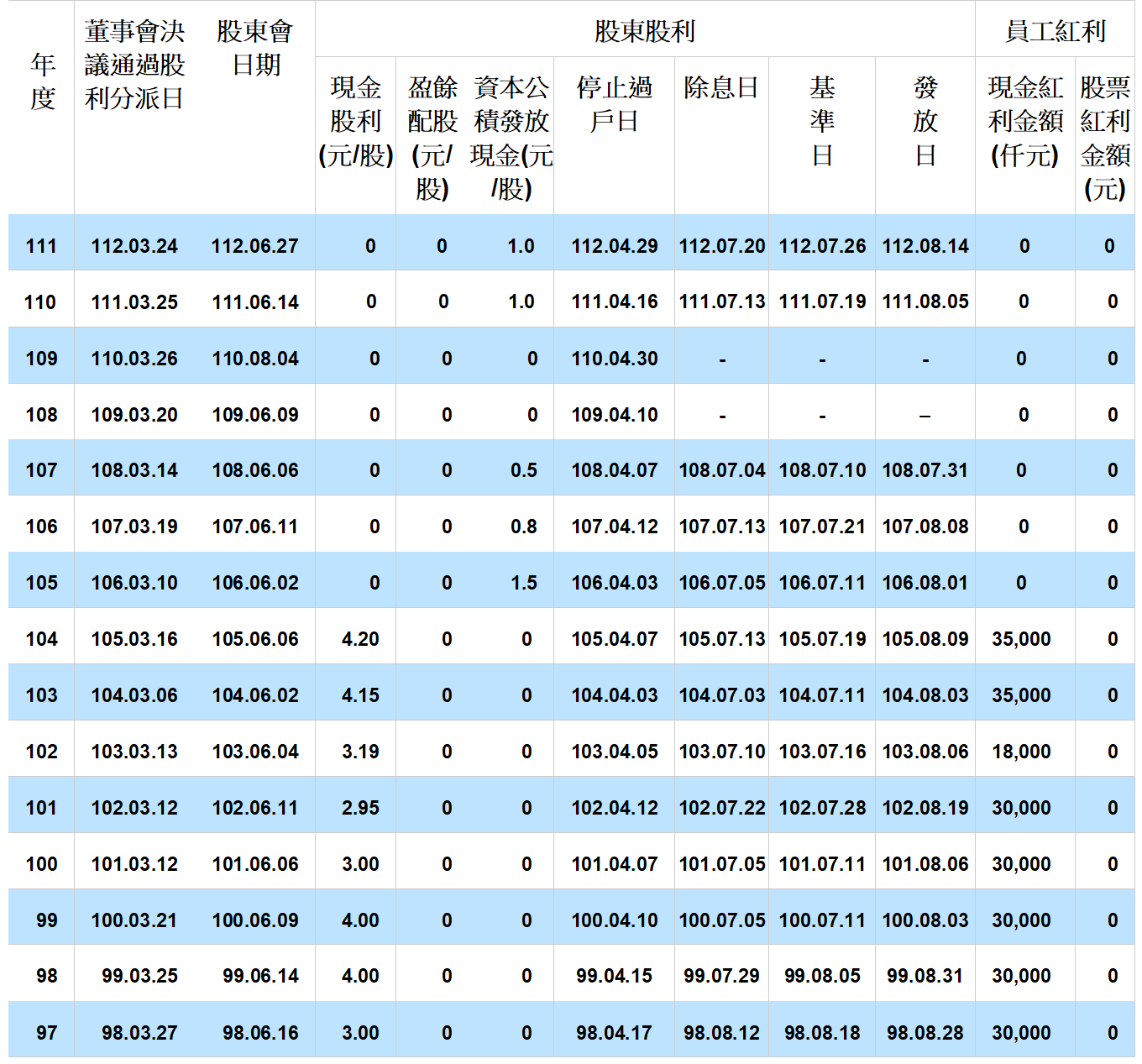
Task: Select date cell 105.07.13
Action: [722, 639]
